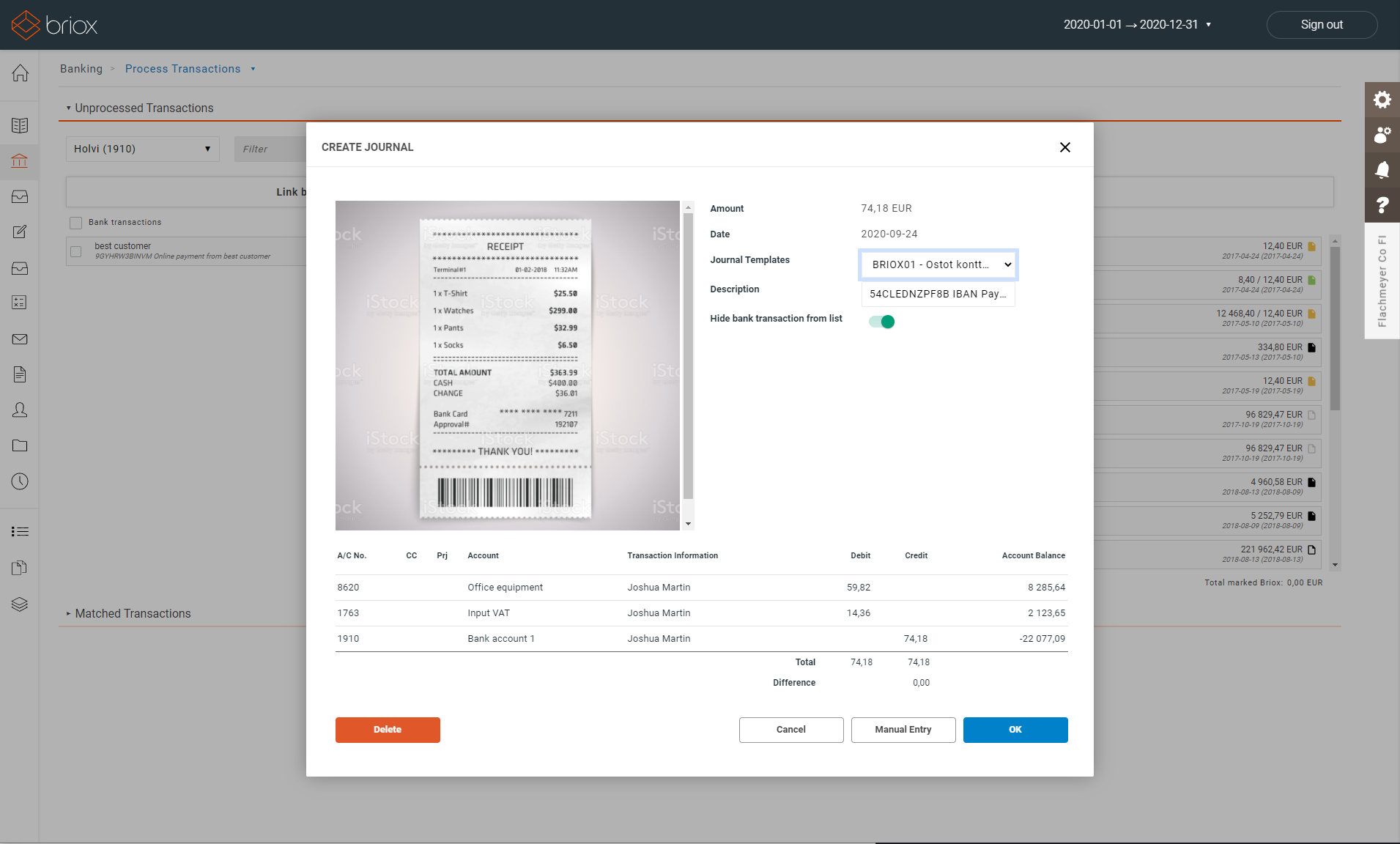Click the Banking breadcrumb link
This screenshot has width=1400, height=844.
(81, 69)
